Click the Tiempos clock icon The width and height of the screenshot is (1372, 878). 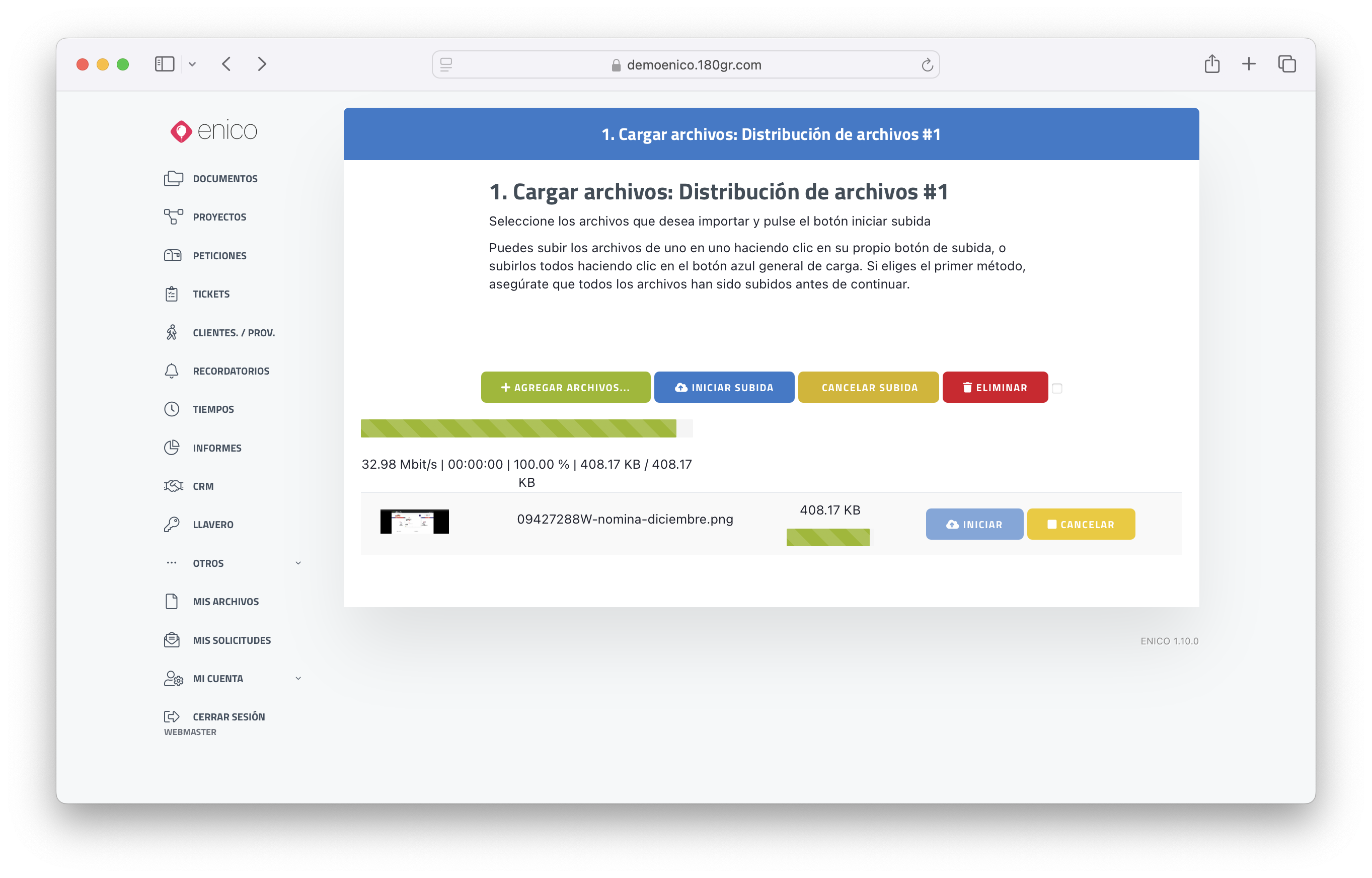coord(172,409)
